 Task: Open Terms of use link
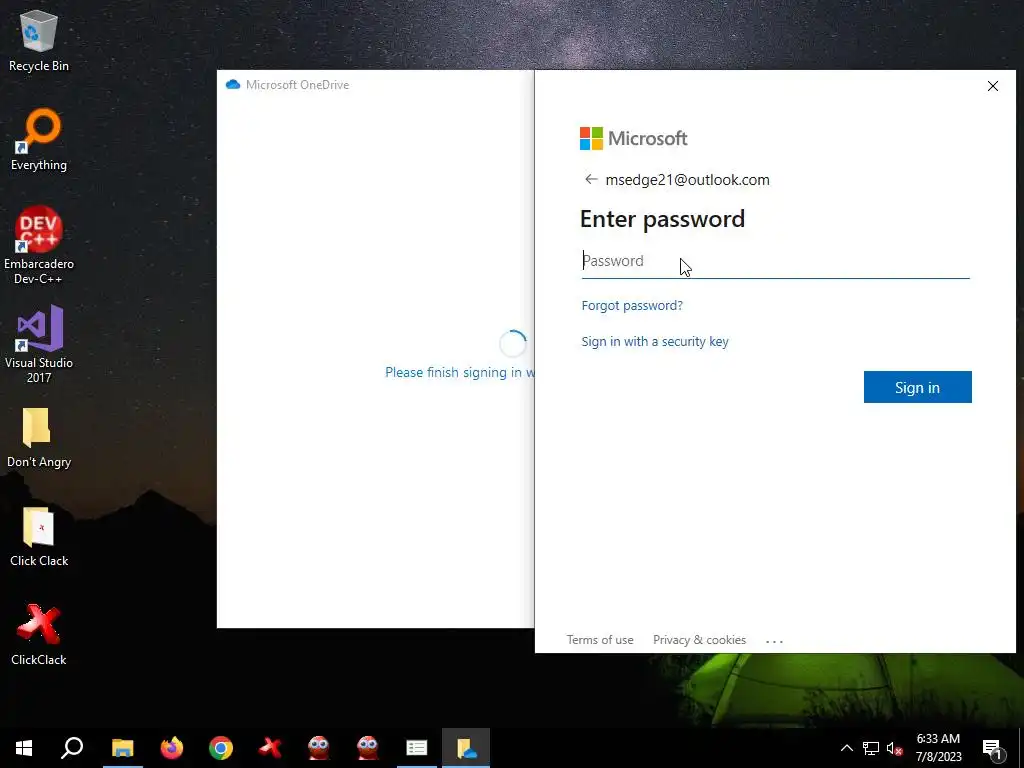(x=600, y=640)
